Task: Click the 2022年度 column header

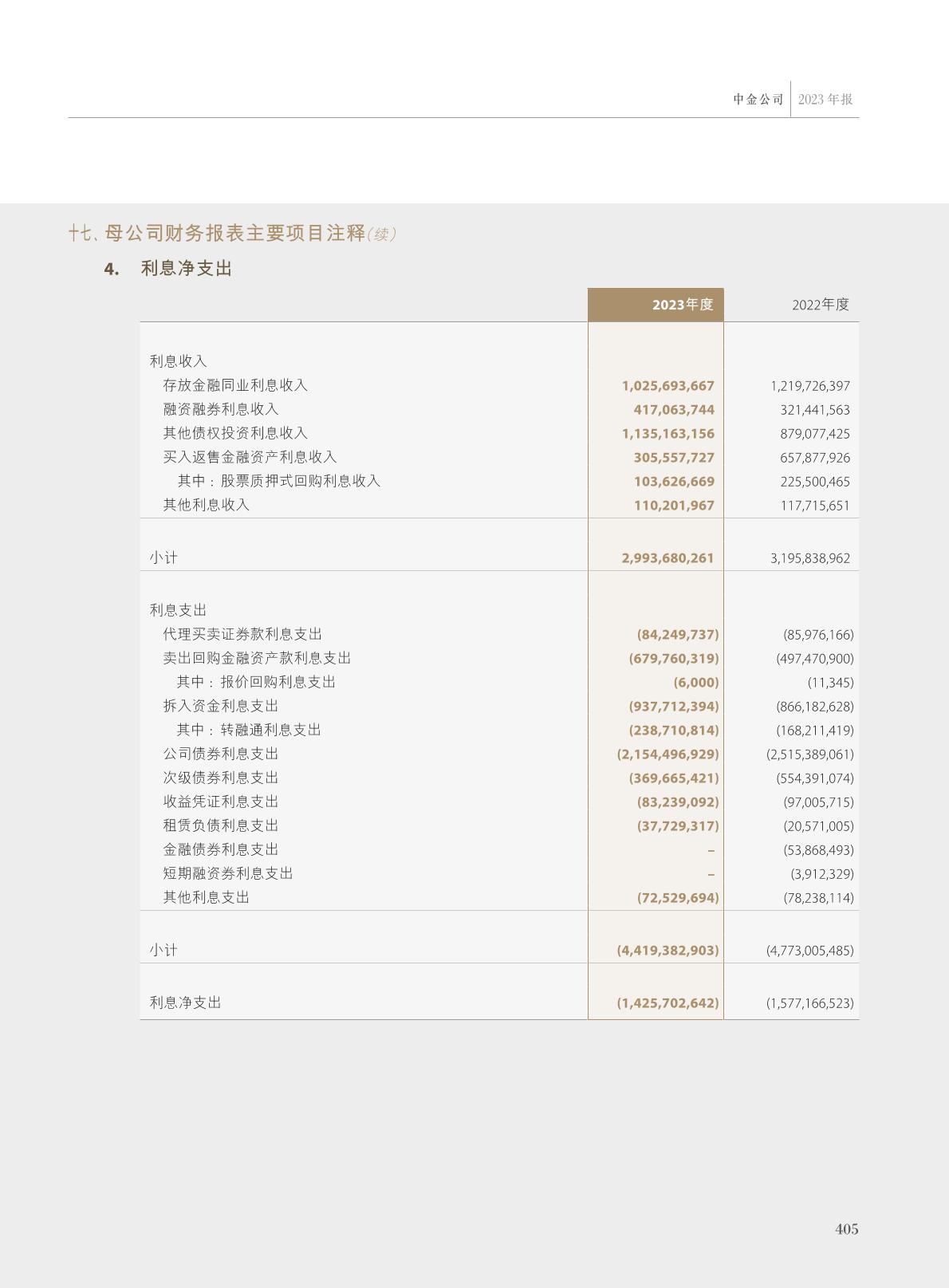Action: click(820, 305)
